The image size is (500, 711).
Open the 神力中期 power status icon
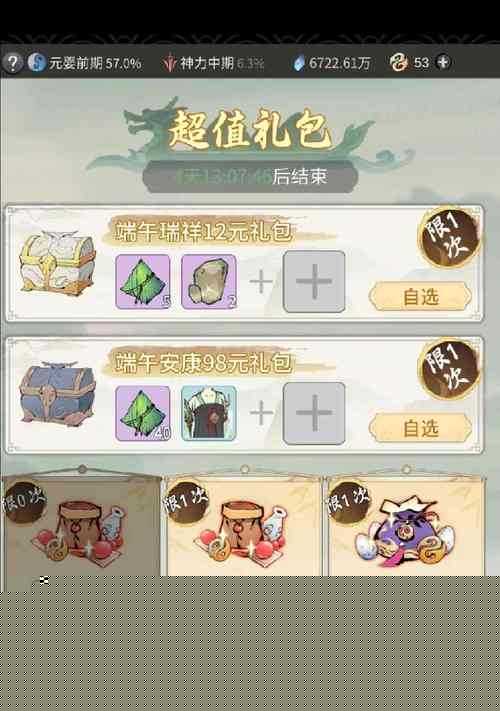point(169,63)
